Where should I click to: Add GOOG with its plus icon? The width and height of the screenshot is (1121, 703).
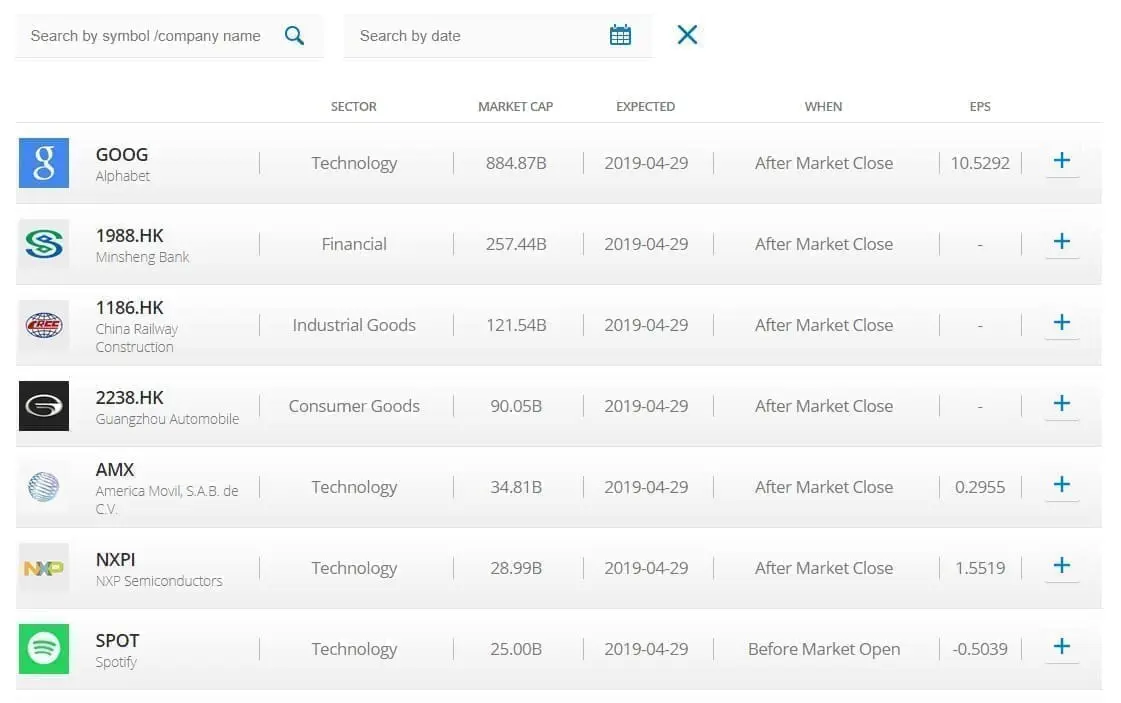[1062, 160]
